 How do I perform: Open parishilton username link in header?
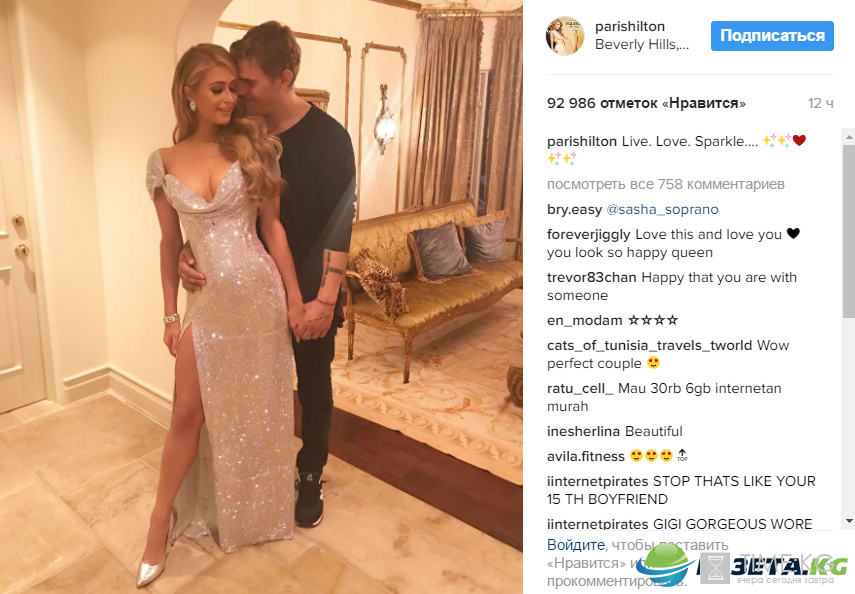630,26
